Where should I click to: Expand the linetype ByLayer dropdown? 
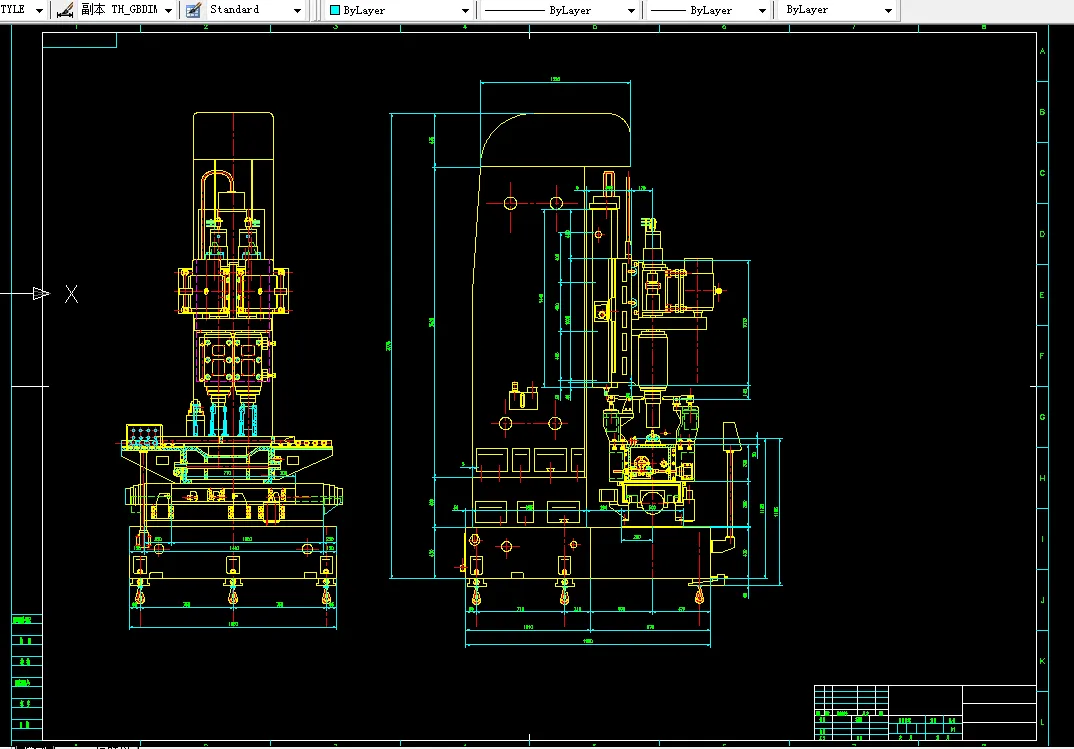tap(631, 10)
